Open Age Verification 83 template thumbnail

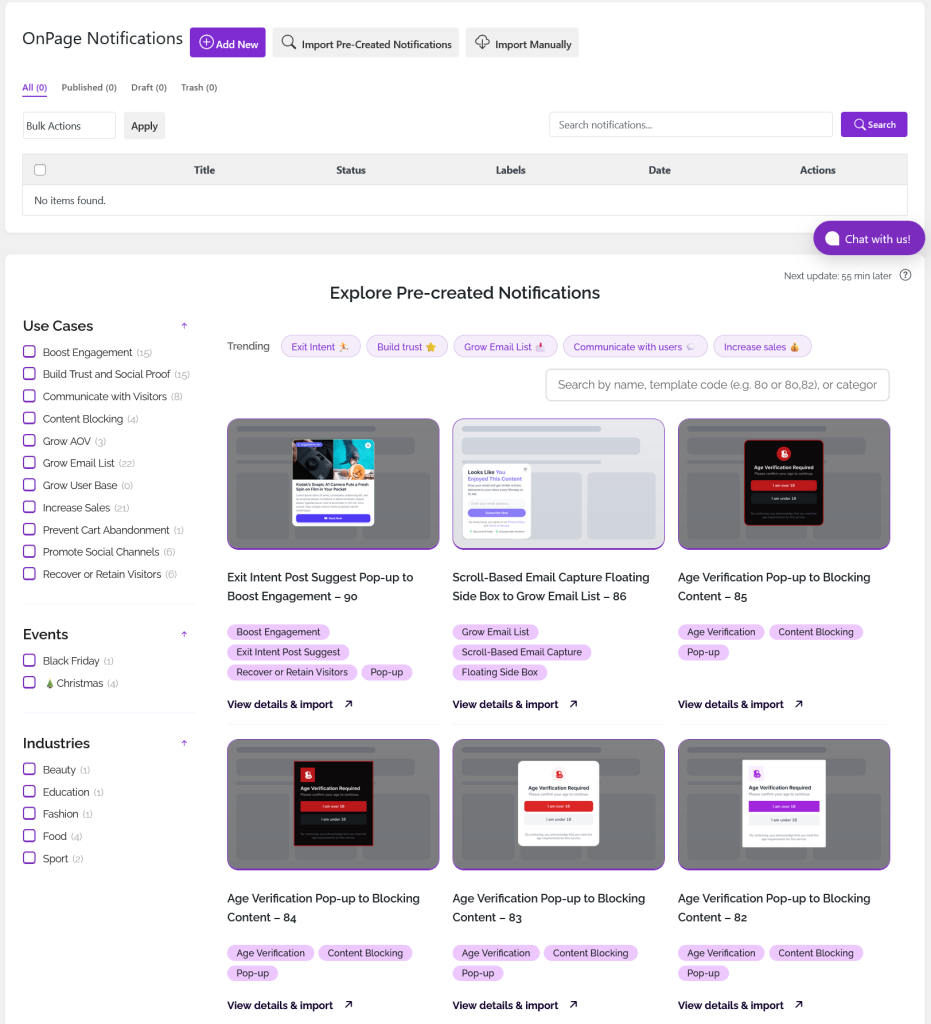[x=558, y=805]
